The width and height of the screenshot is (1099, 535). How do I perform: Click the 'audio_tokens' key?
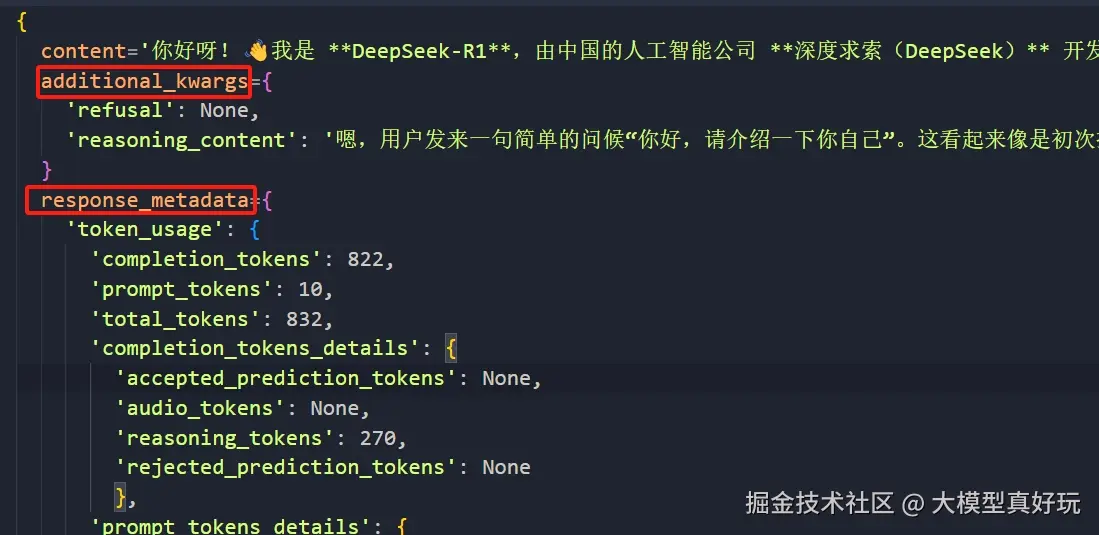pyautogui.click(x=200, y=408)
